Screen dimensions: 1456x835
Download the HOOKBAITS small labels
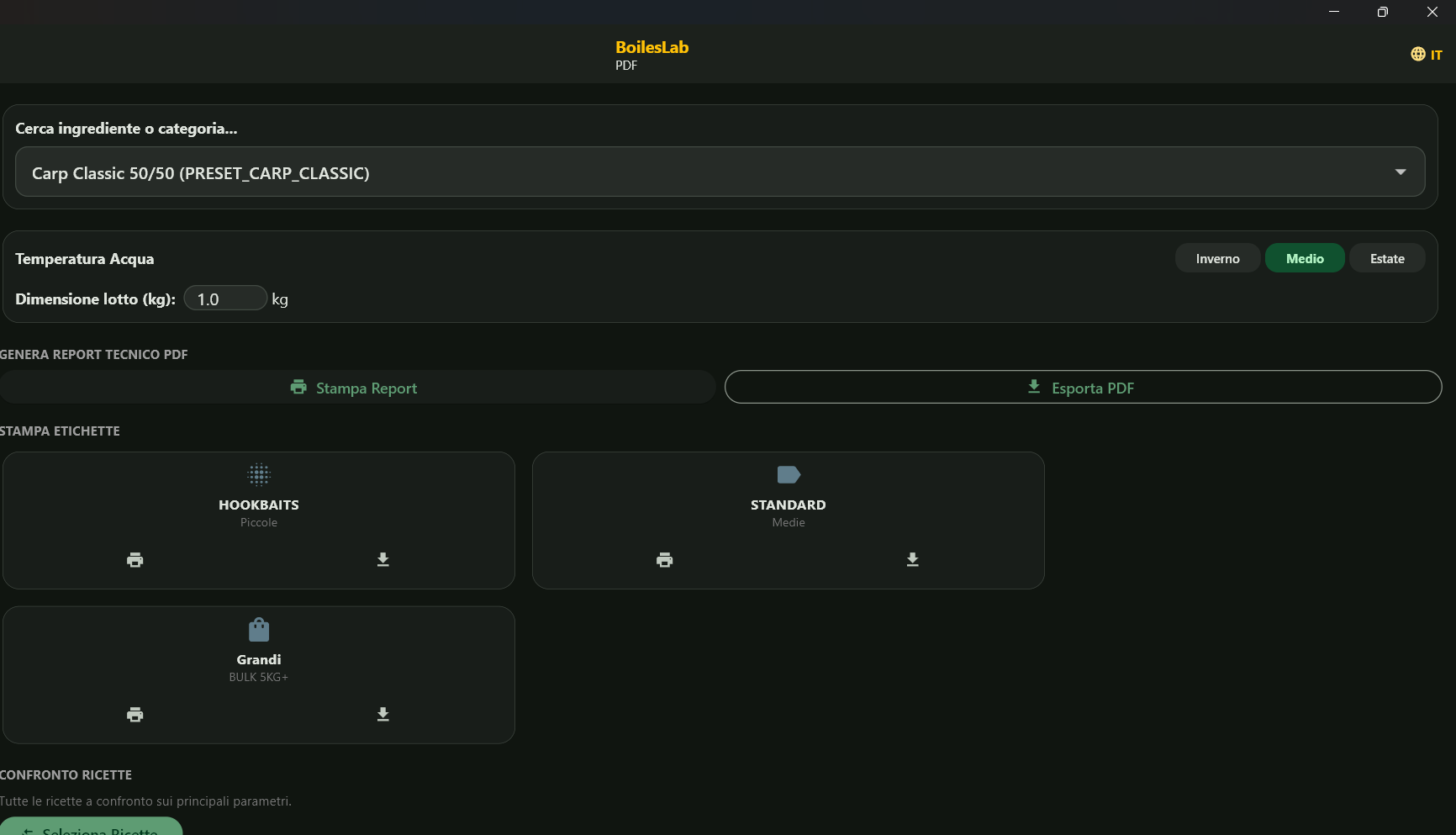[383, 560]
